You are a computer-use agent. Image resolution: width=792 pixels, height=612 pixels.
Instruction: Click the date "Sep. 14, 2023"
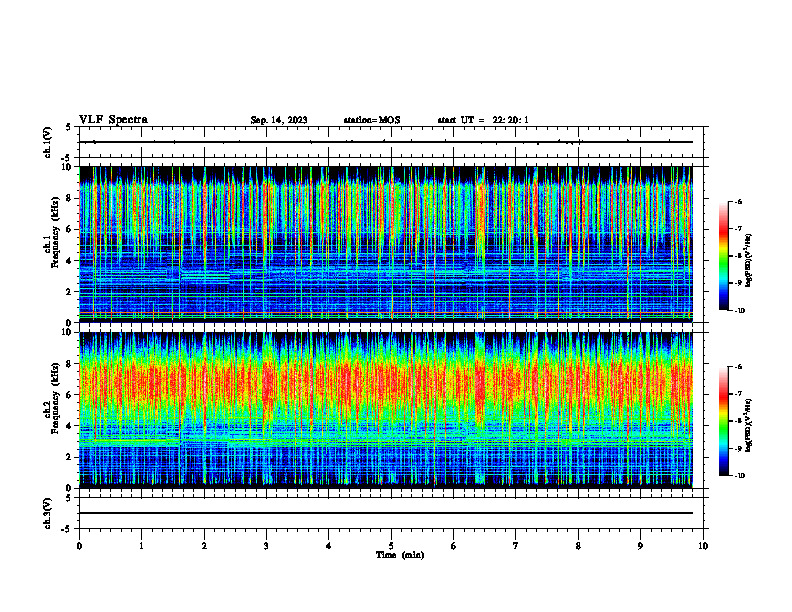pos(279,120)
